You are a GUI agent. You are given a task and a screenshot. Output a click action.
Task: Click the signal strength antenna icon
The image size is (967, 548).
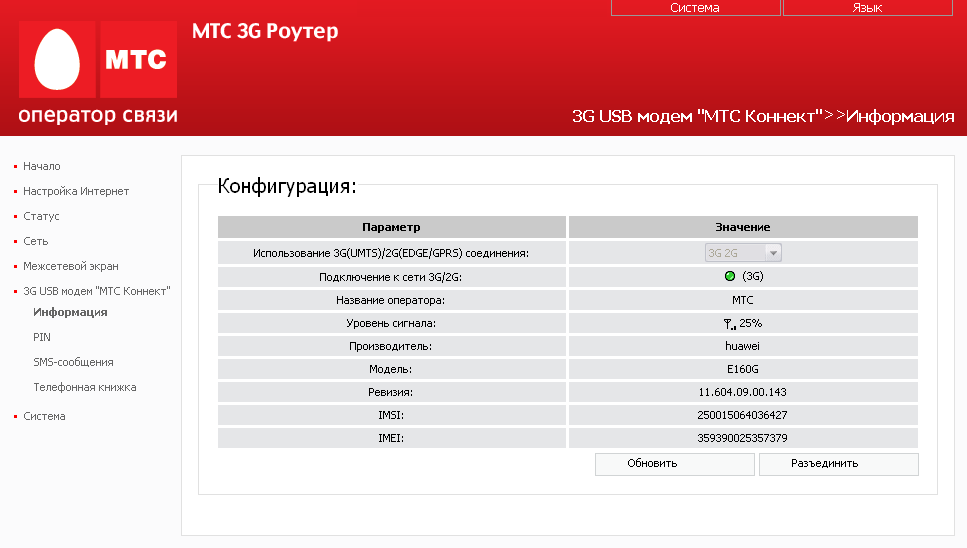(730, 324)
